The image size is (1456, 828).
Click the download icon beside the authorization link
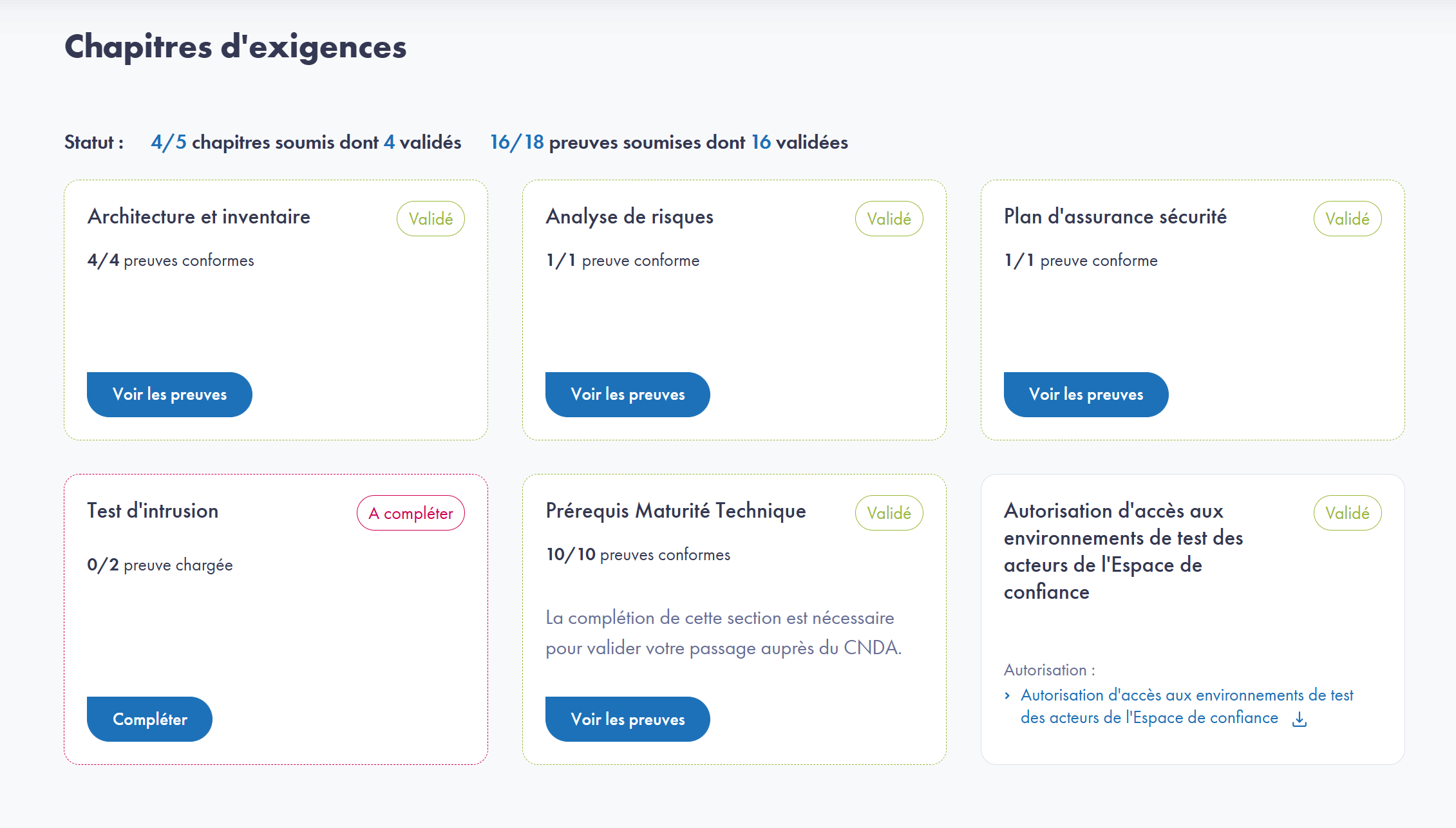[x=1300, y=719]
